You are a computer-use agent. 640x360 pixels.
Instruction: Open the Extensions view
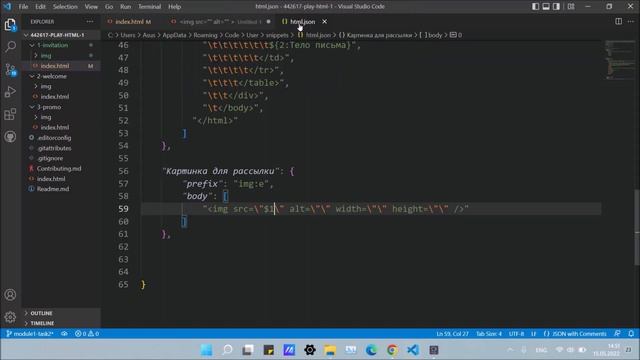(x=10, y=114)
